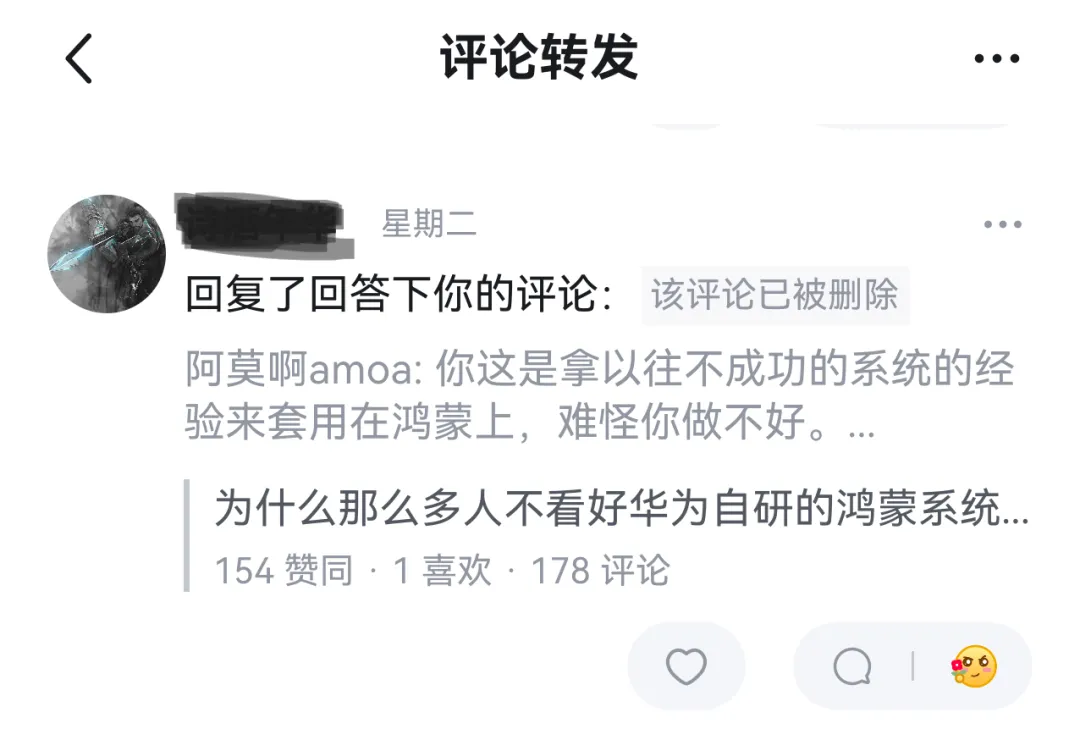
Task: Tap the gray quote bar beside question
Action: (187, 535)
